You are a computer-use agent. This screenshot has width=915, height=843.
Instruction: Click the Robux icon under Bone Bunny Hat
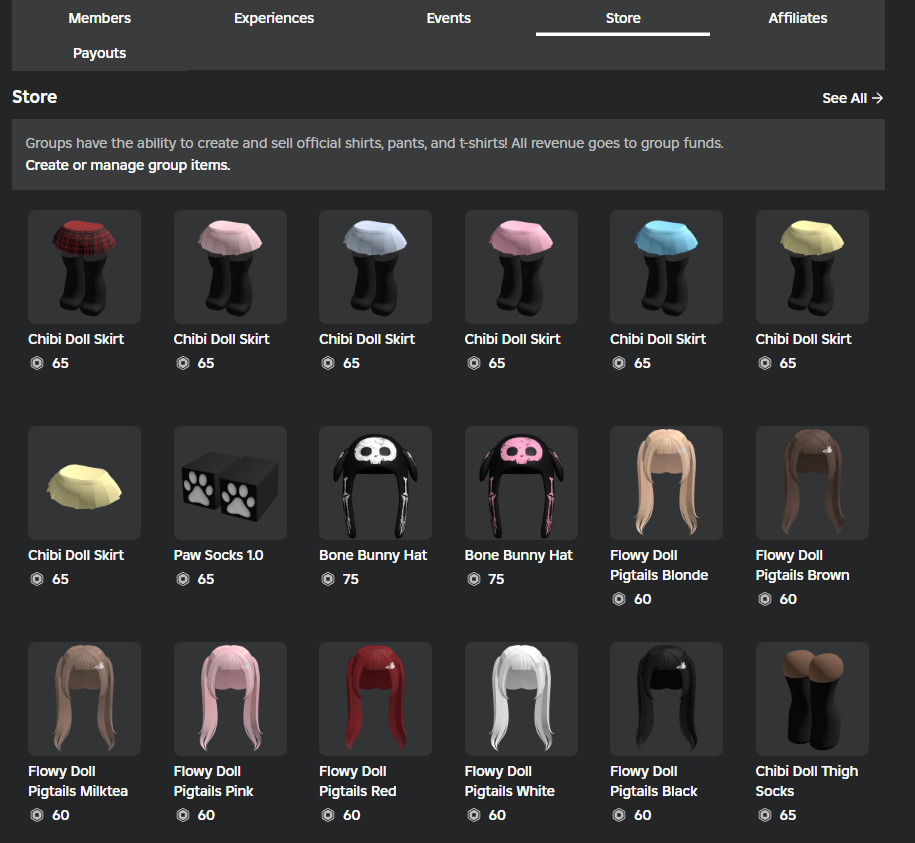point(328,579)
